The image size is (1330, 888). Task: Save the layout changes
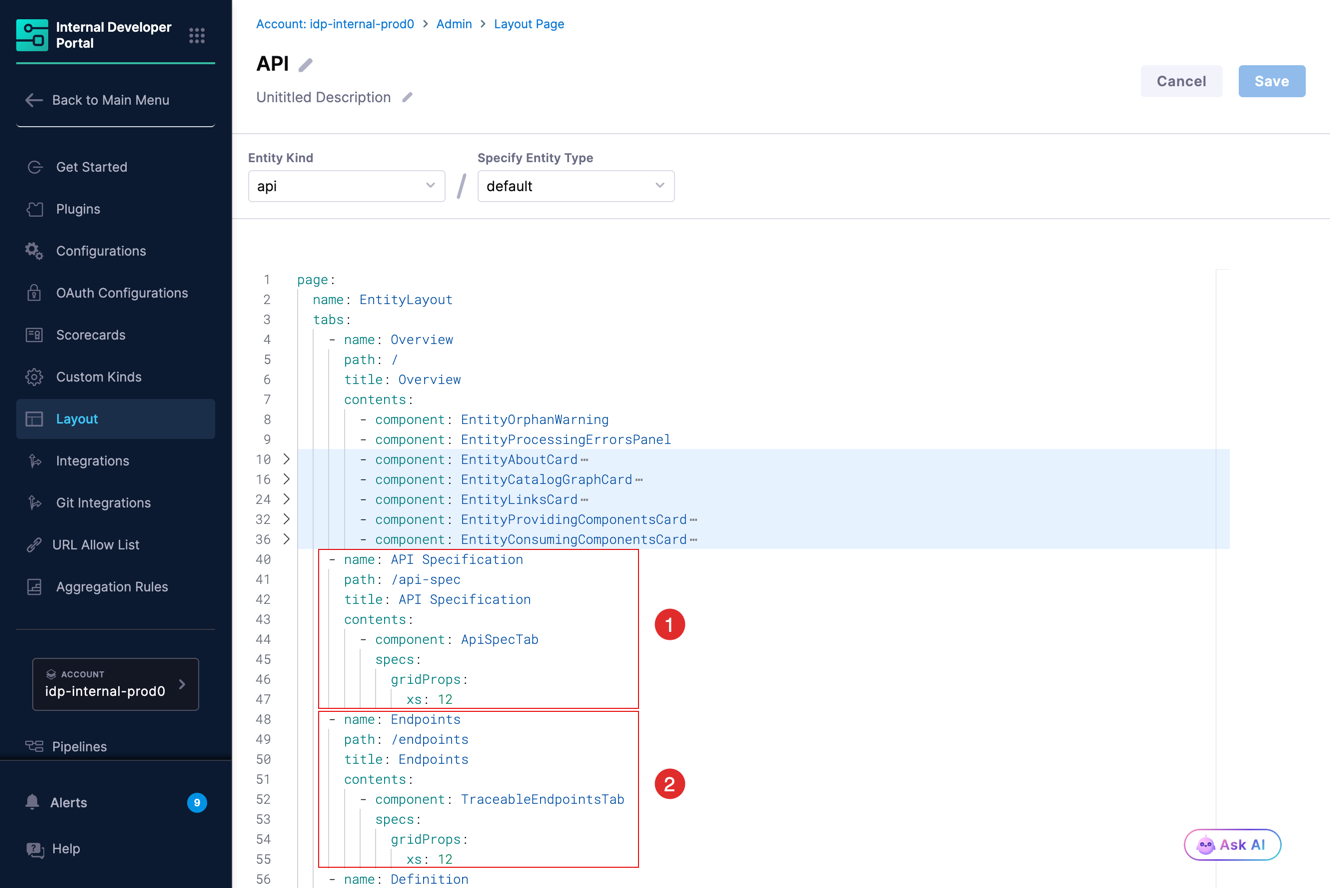1272,81
